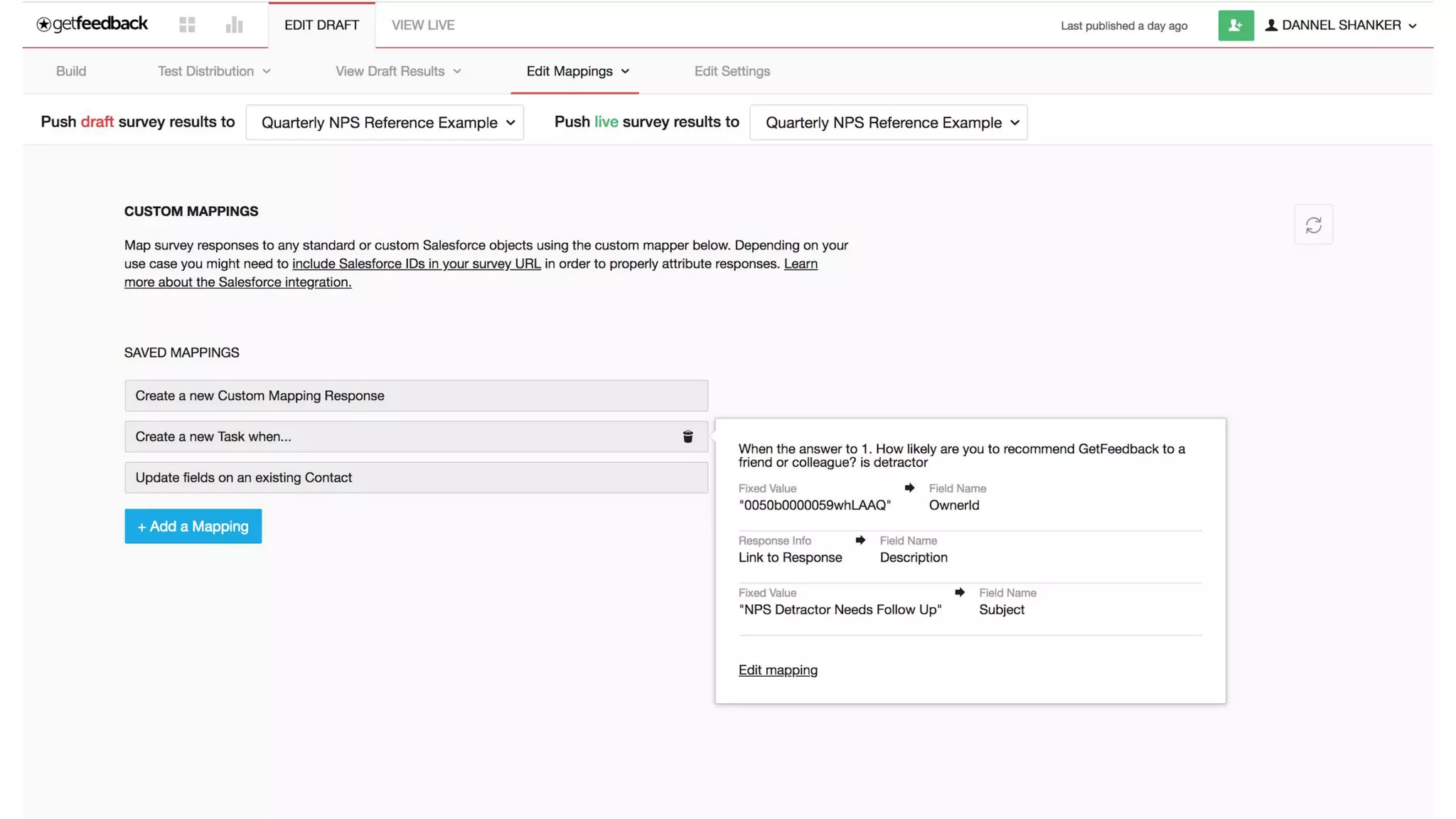Click the "NPS Detractor Needs Follow Up" value
Image resolution: width=1456 pixels, height=819 pixels.
pos(840,609)
